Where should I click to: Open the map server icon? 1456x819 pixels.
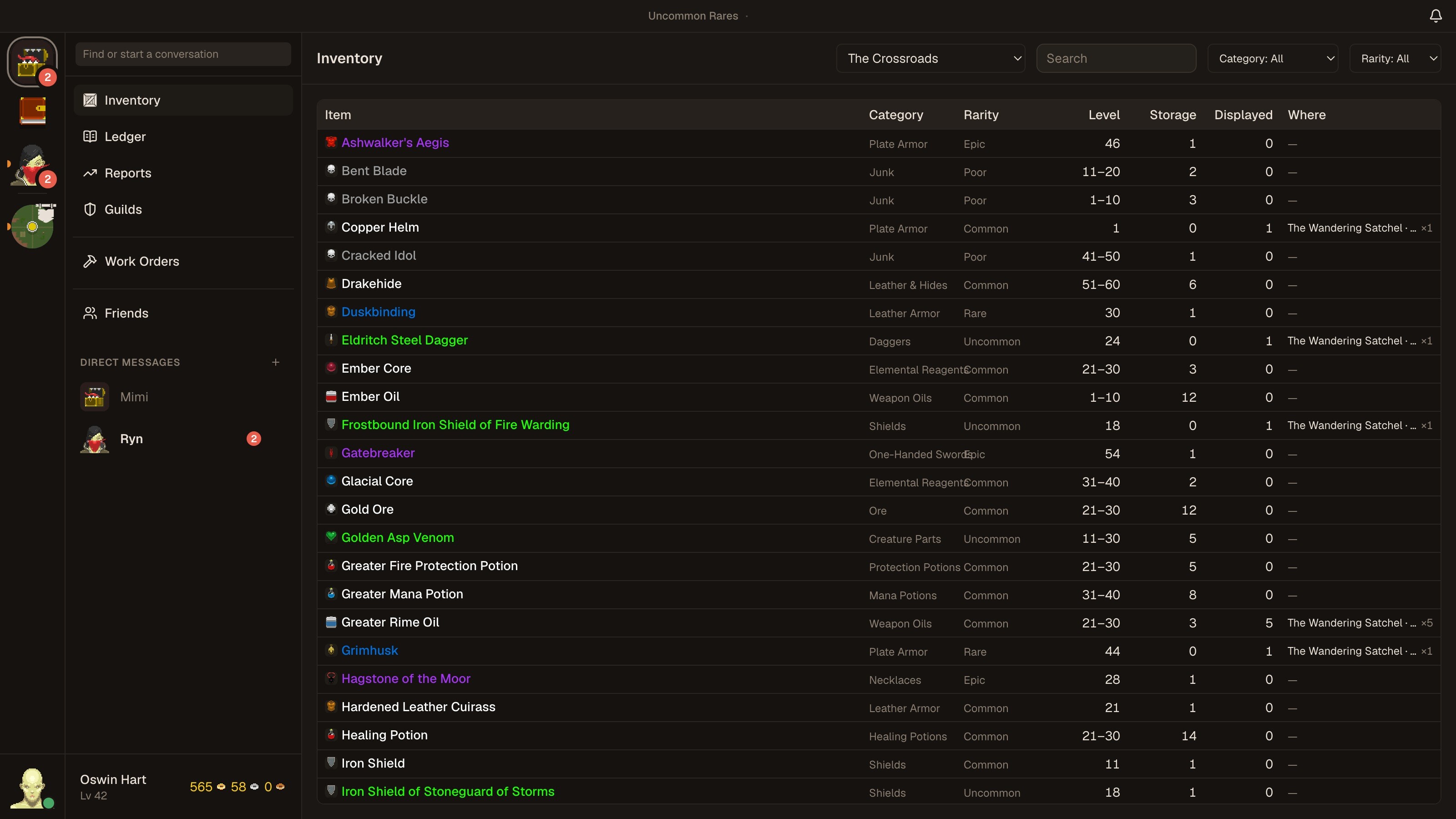[x=32, y=226]
